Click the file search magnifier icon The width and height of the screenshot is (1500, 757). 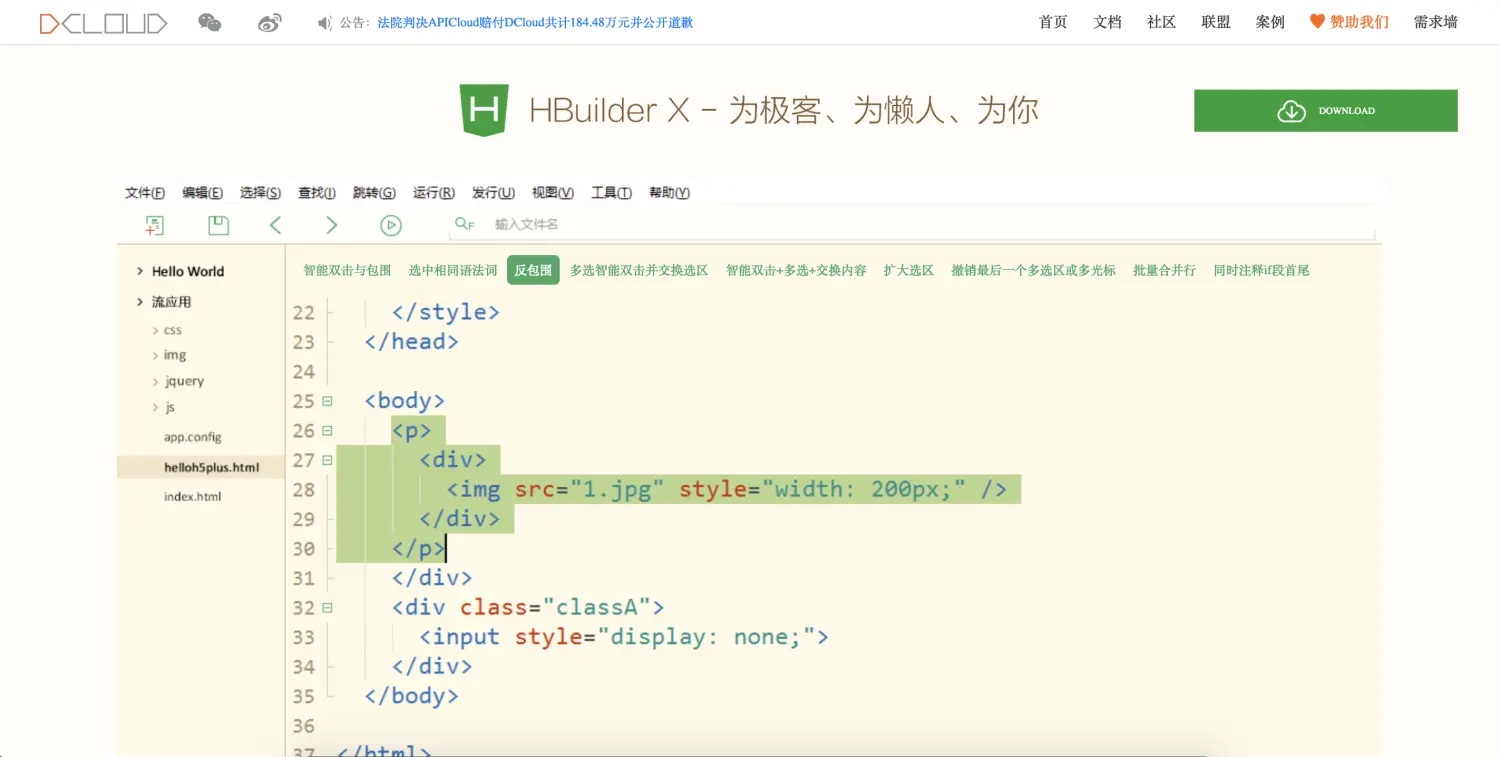464,224
